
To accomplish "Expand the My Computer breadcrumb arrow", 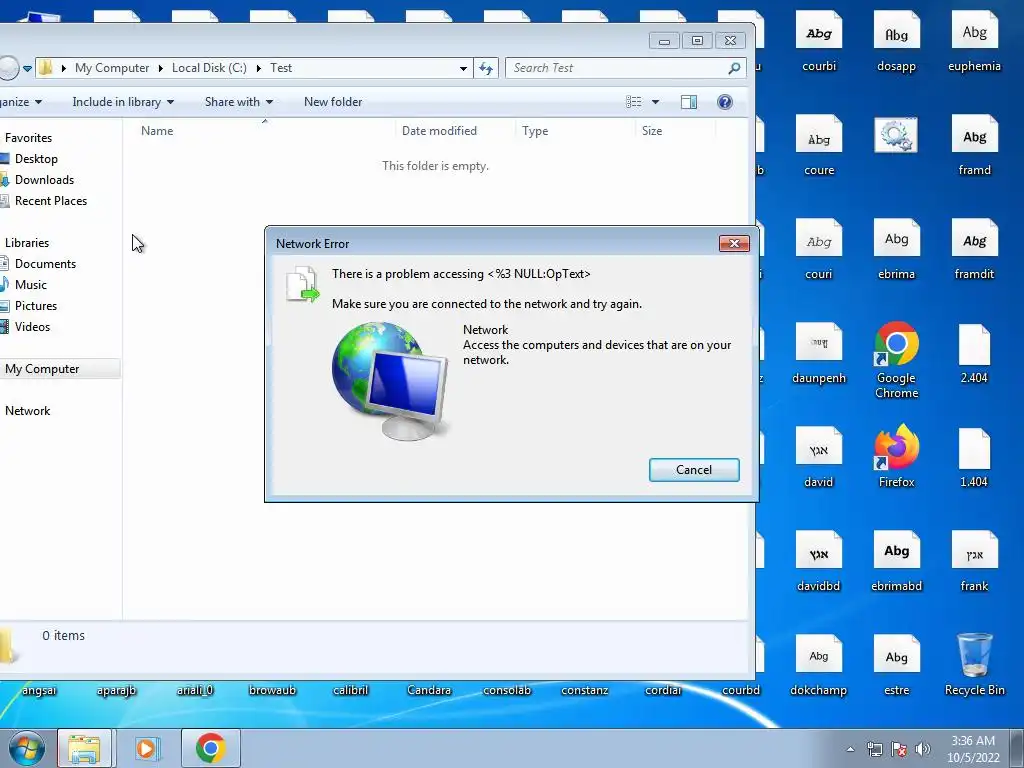I will 160,68.
